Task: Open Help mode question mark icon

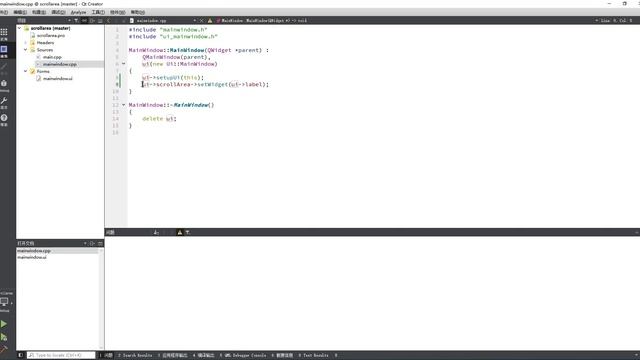Action: tap(4, 119)
